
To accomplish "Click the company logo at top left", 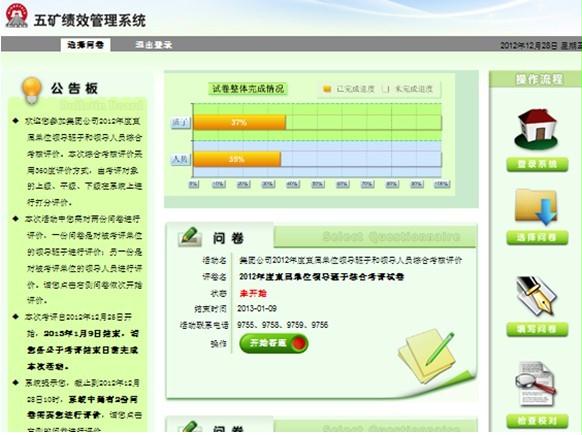I will point(16,16).
